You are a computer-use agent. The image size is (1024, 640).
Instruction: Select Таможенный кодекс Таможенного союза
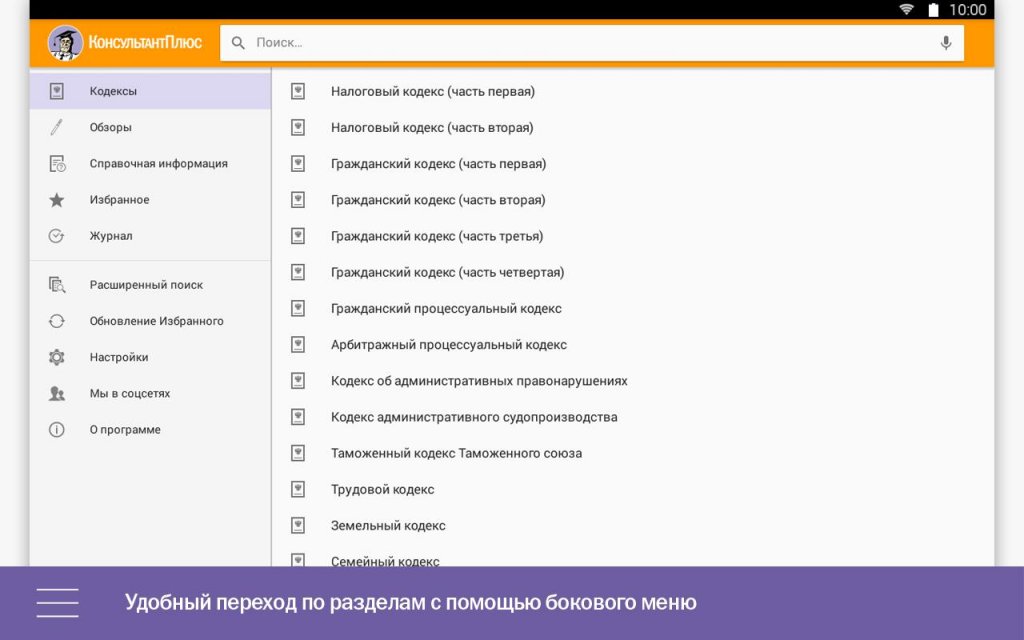(633, 453)
